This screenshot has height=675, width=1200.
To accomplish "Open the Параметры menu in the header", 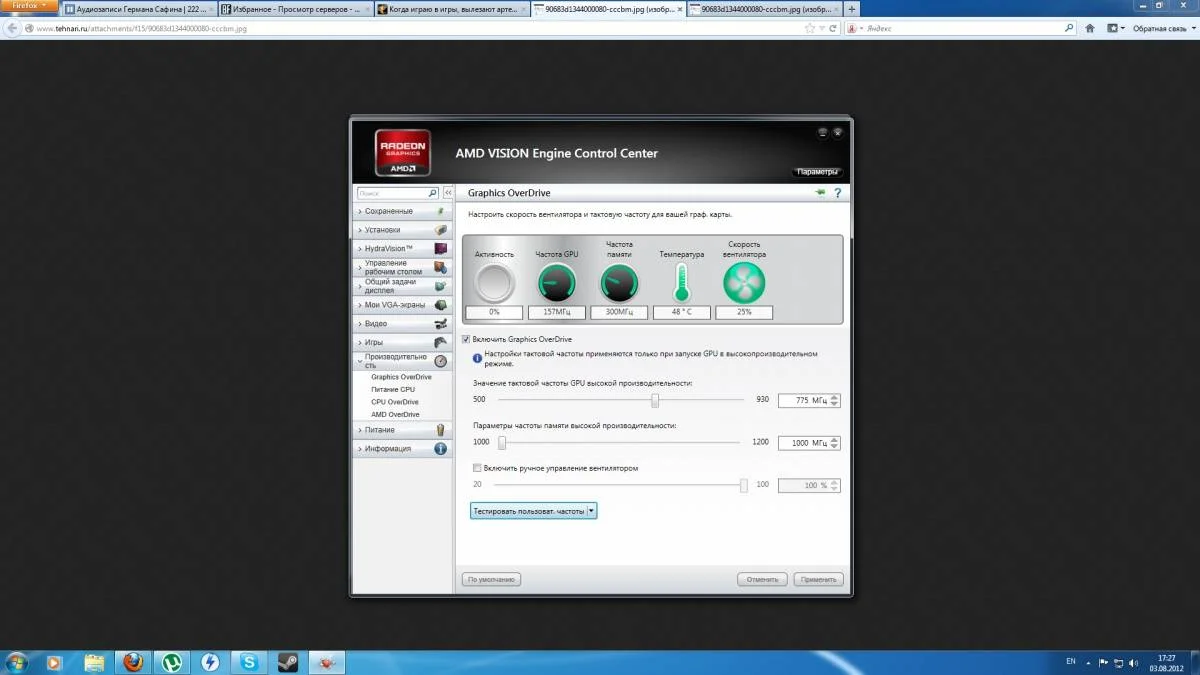I will (819, 172).
